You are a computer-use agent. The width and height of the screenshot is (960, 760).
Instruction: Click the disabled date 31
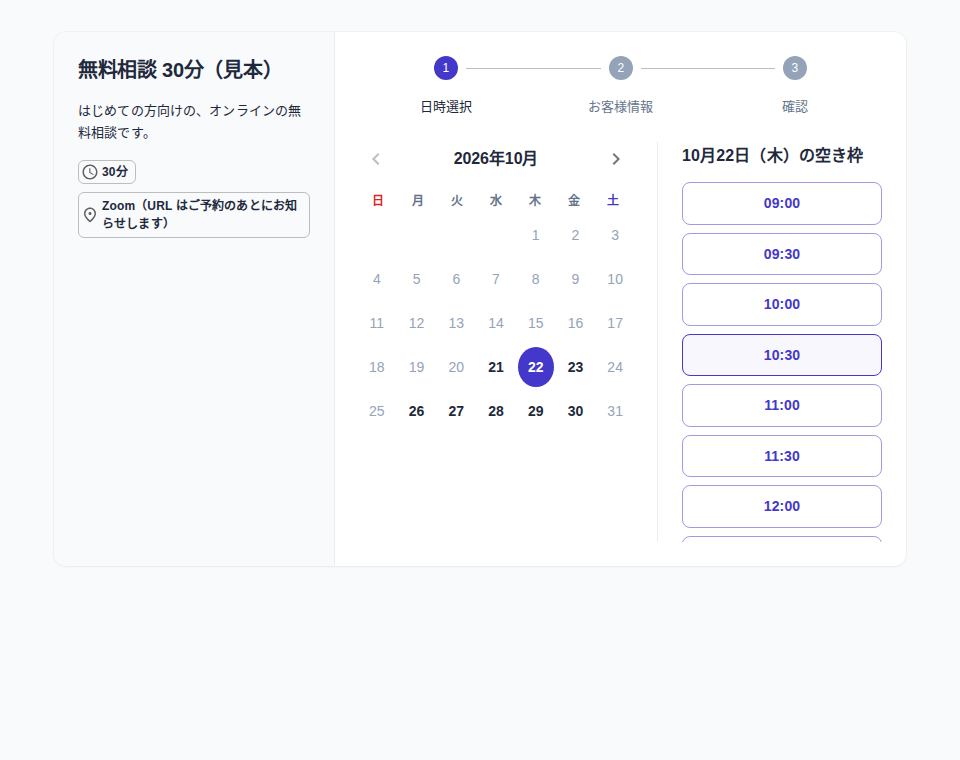pyautogui.click(x=615, y=412)
